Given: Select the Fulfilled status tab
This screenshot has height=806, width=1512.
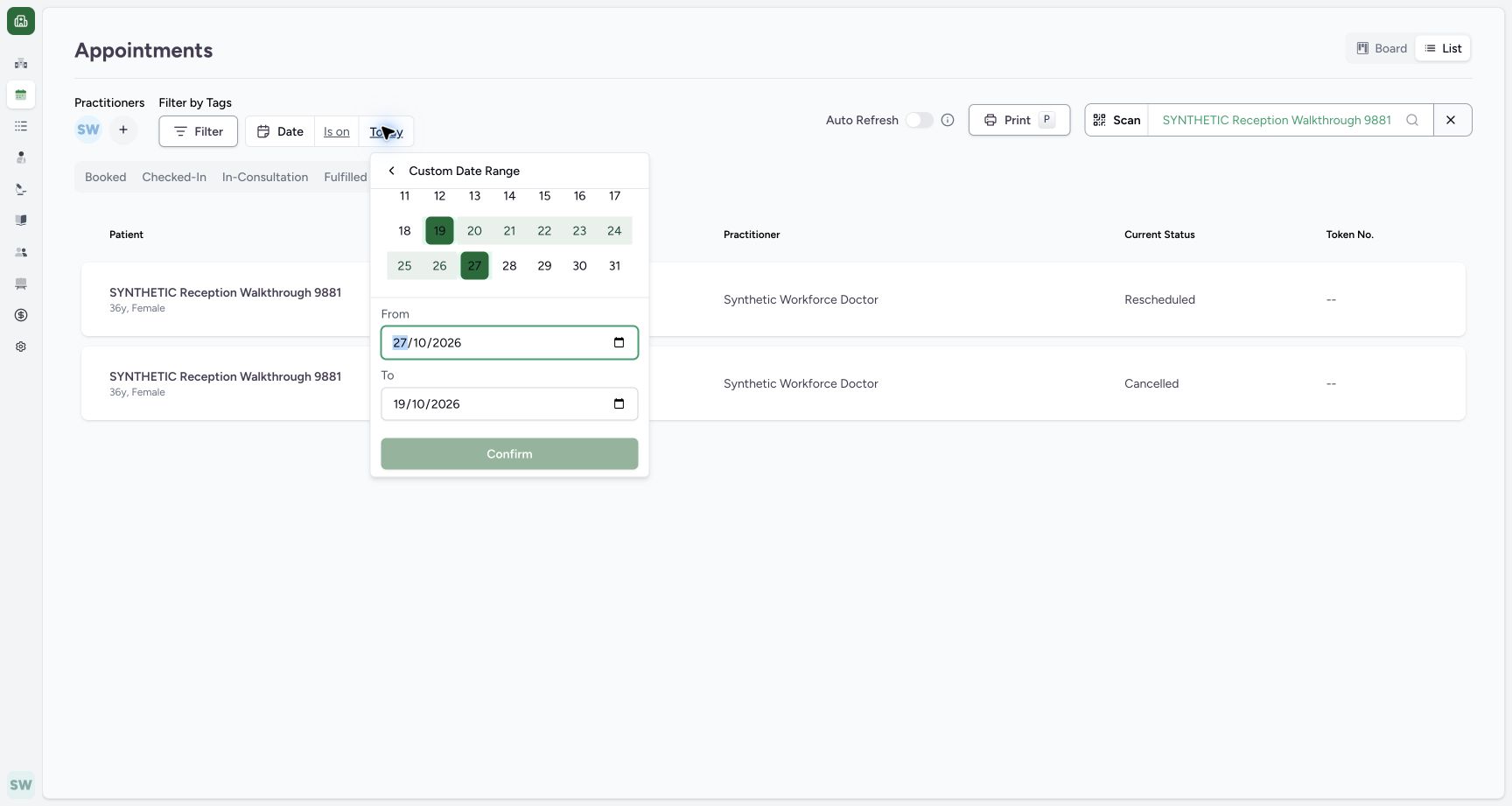Looking at the screenshot, I should point(346,177).
